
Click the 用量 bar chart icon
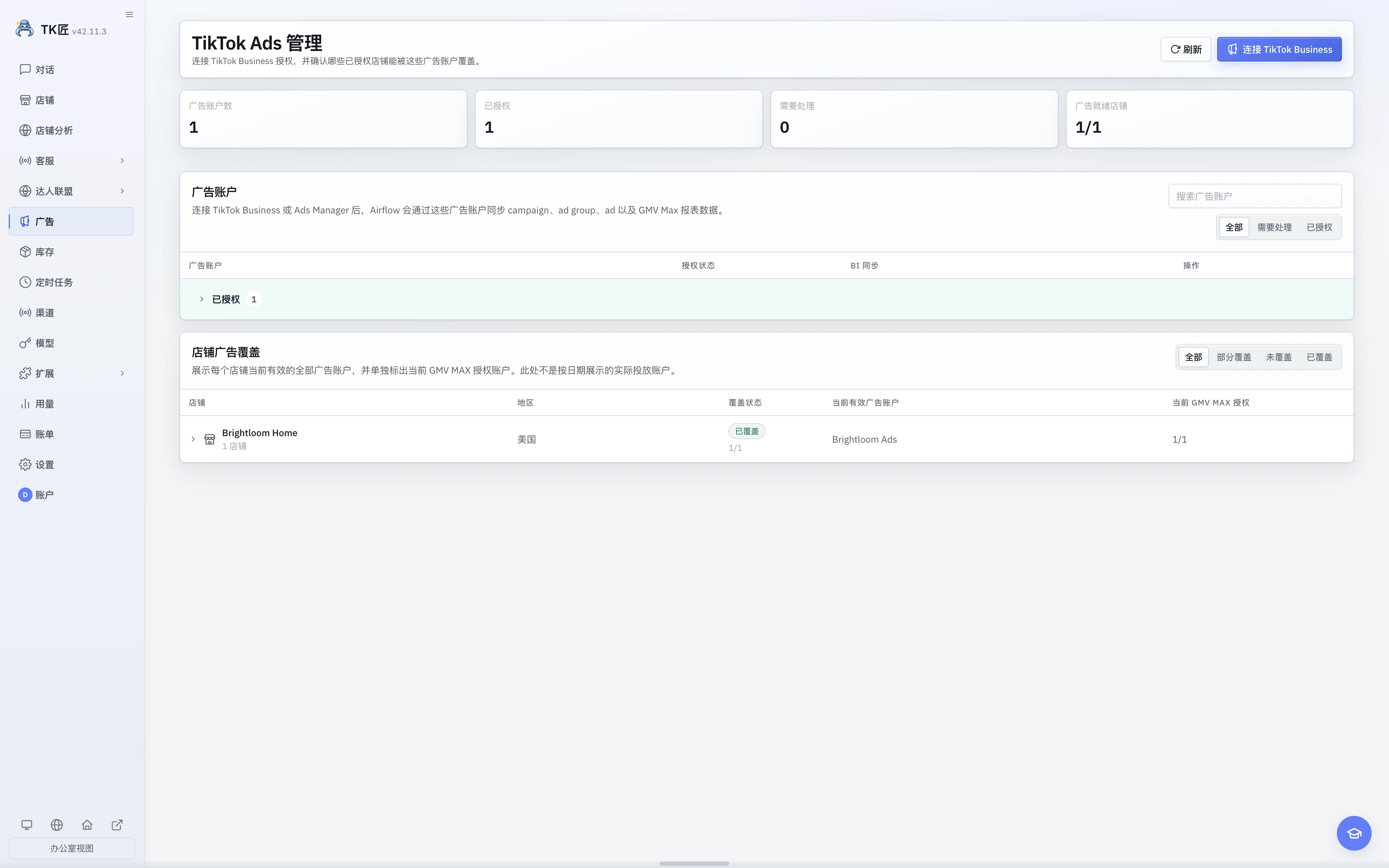point(25,404)
